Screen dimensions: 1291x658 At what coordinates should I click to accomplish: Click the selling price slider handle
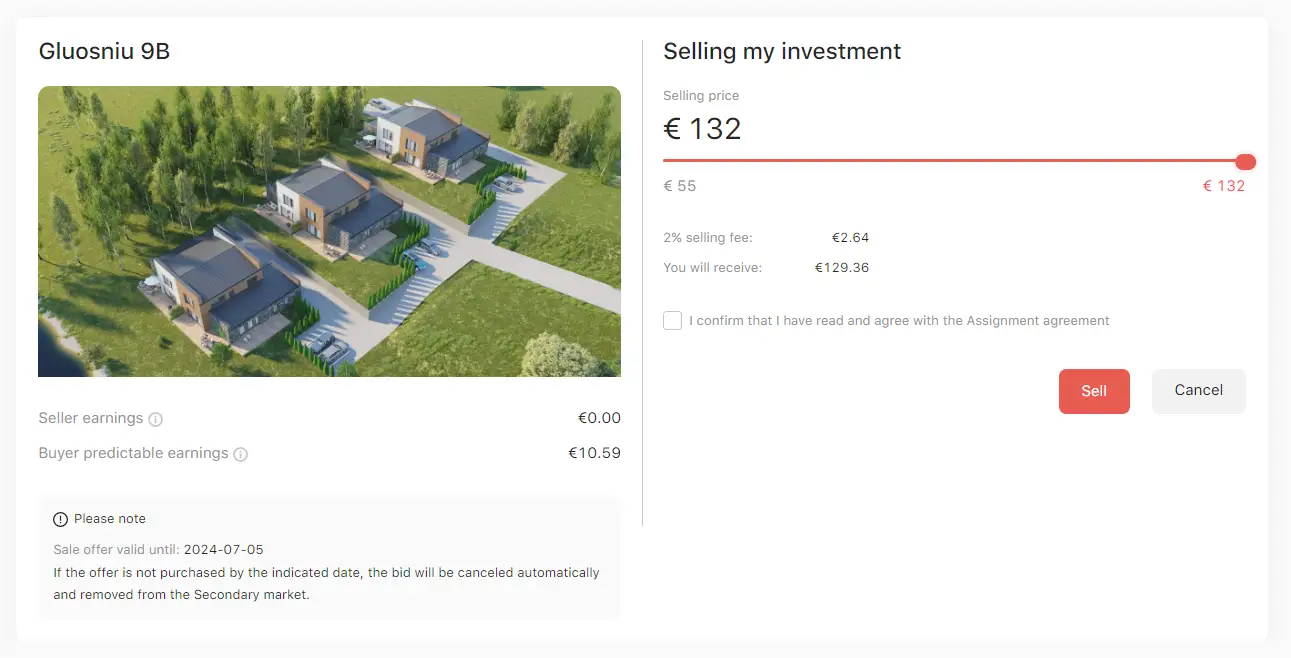click(1245, 162)
